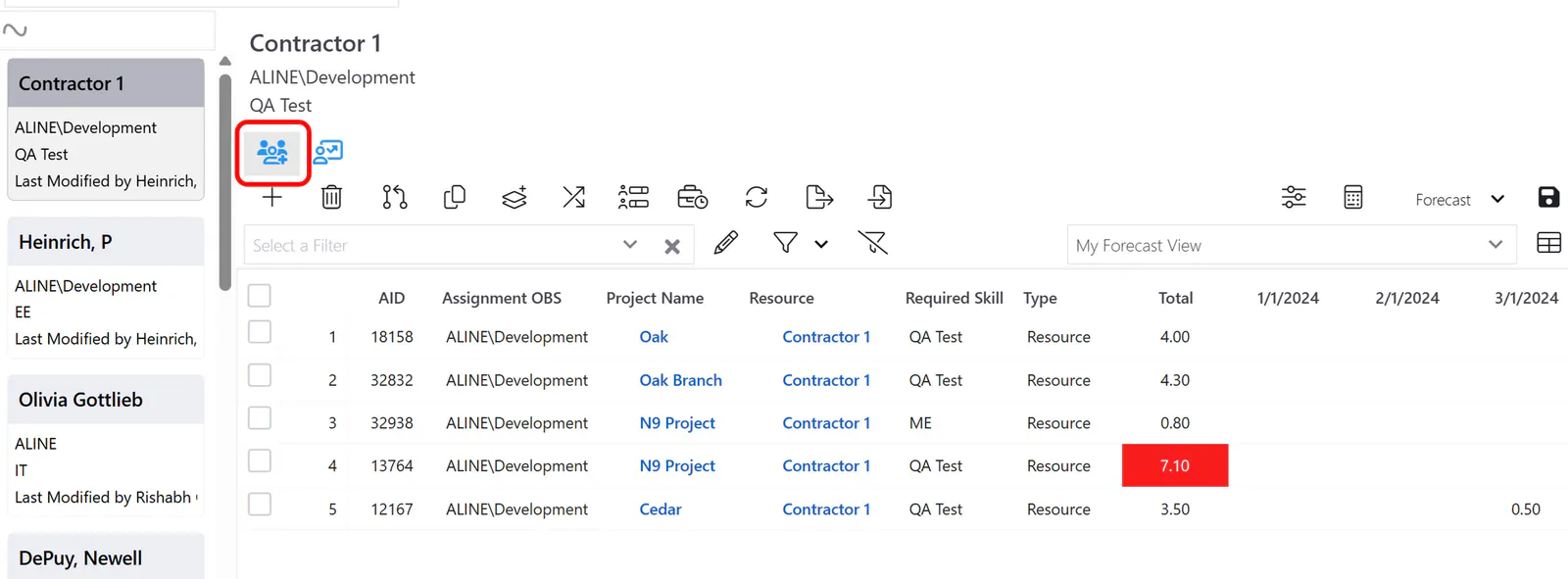This screenshot has height=579, width=1568.
Task: Click Contractor 1 resource link in Oak Branch row
Action: click(826, 380)
